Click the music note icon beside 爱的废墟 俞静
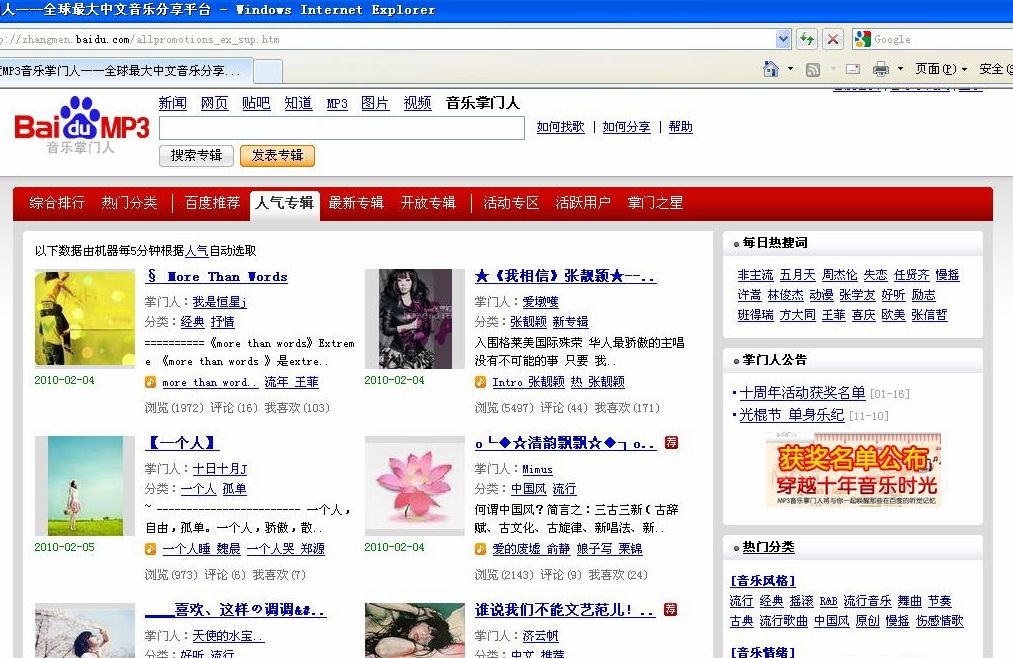Screen dimensions: 1013x658 point(480,549)
